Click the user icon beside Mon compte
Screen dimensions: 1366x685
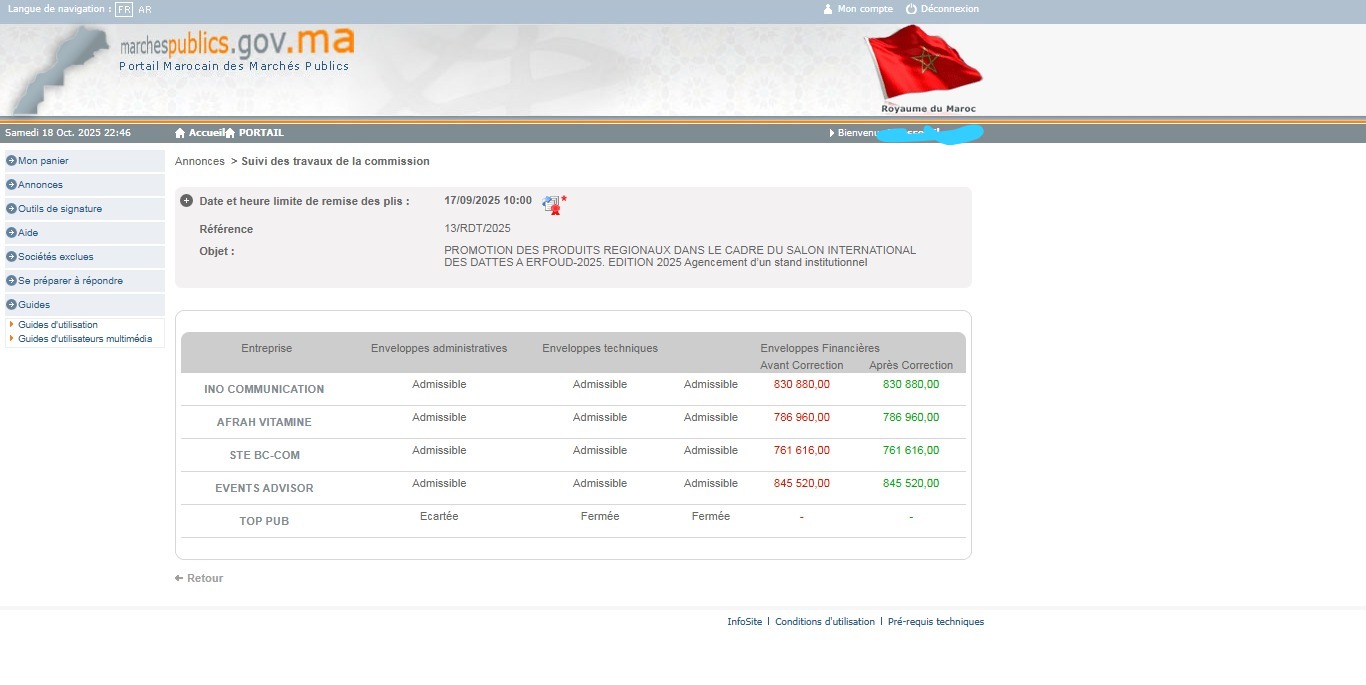[828, 9]
